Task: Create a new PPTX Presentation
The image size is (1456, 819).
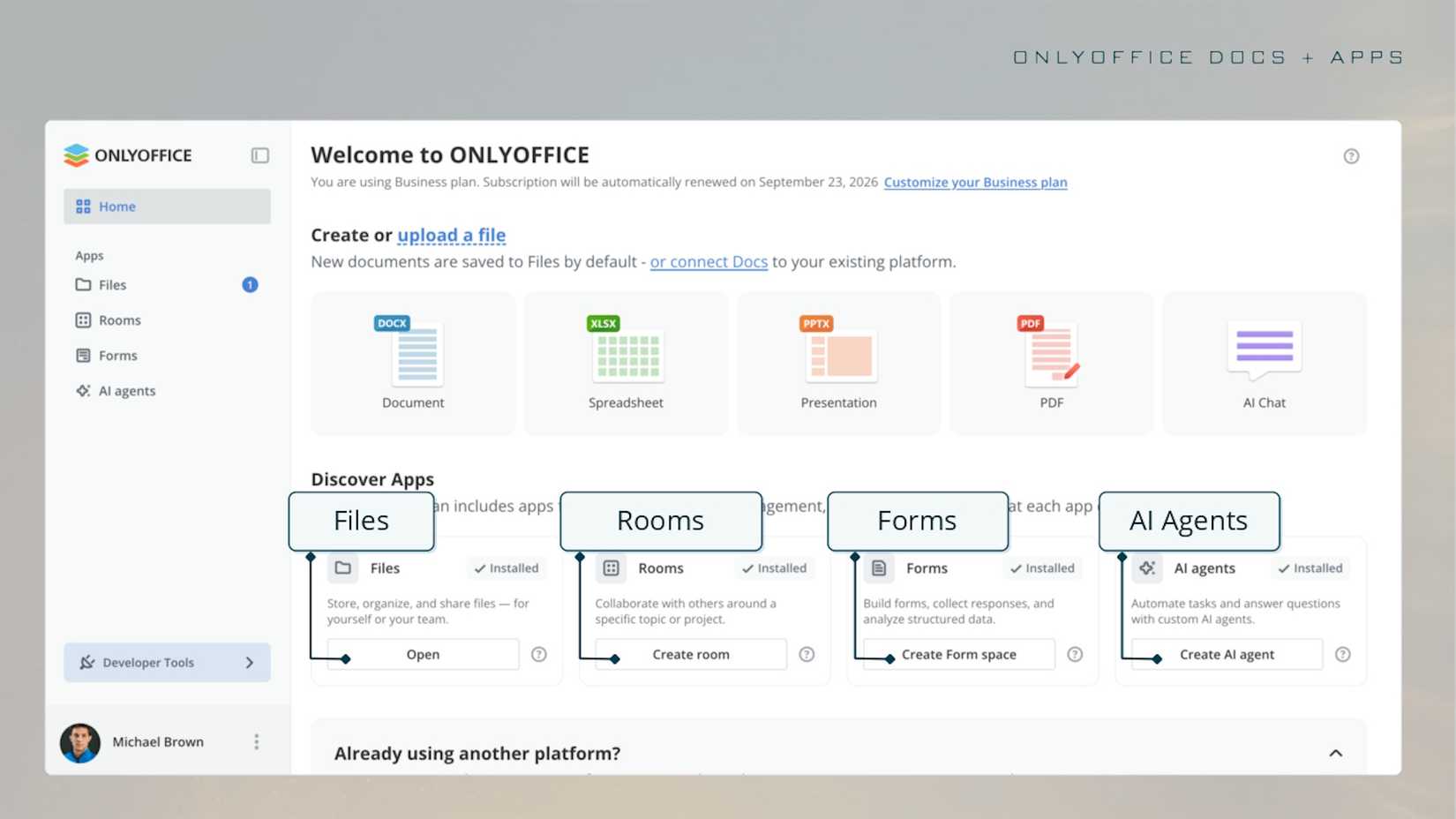Action: tap(838, 364)
